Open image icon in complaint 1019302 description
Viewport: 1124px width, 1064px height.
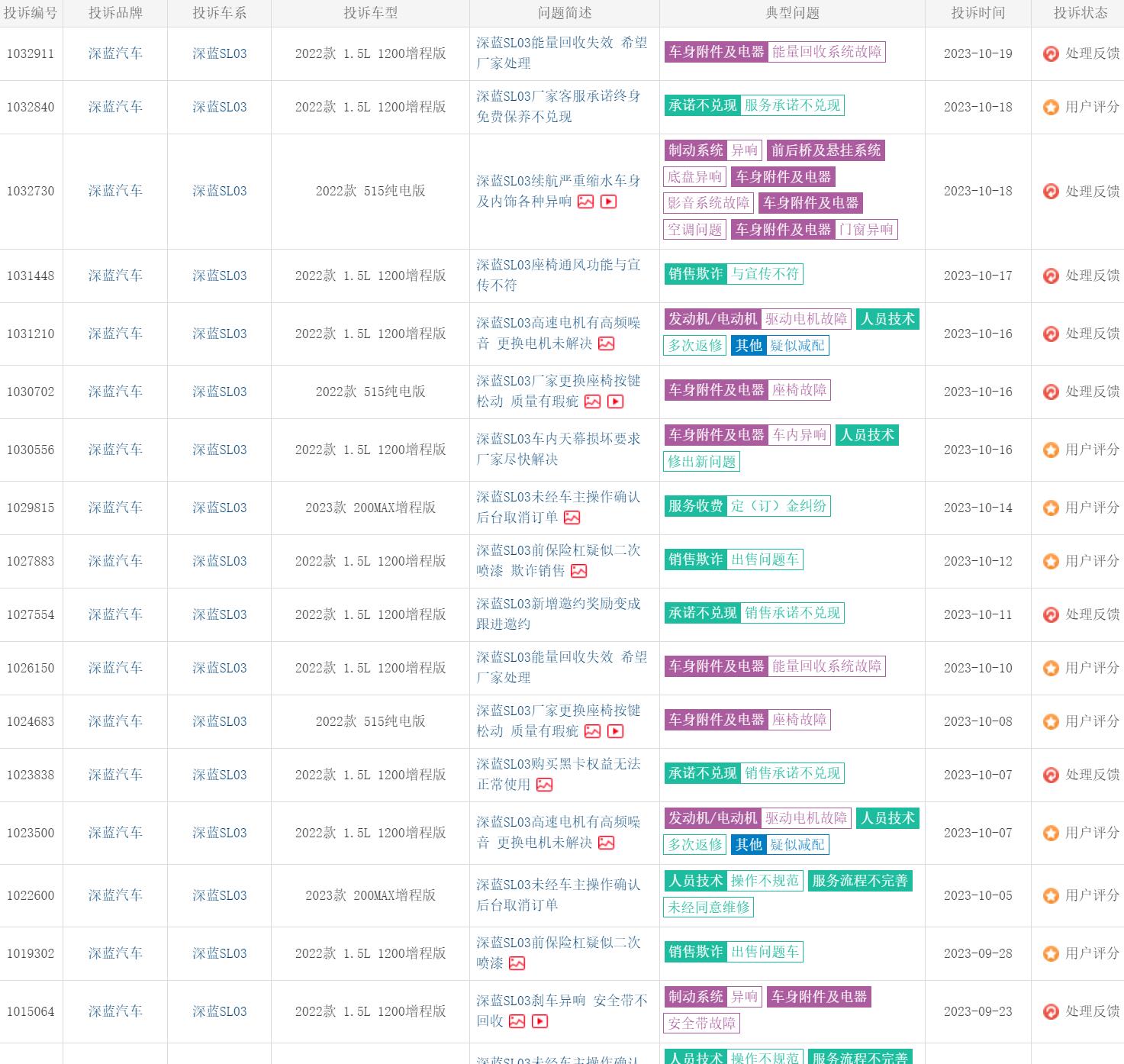pyautogui.click(x=517, y=963)
